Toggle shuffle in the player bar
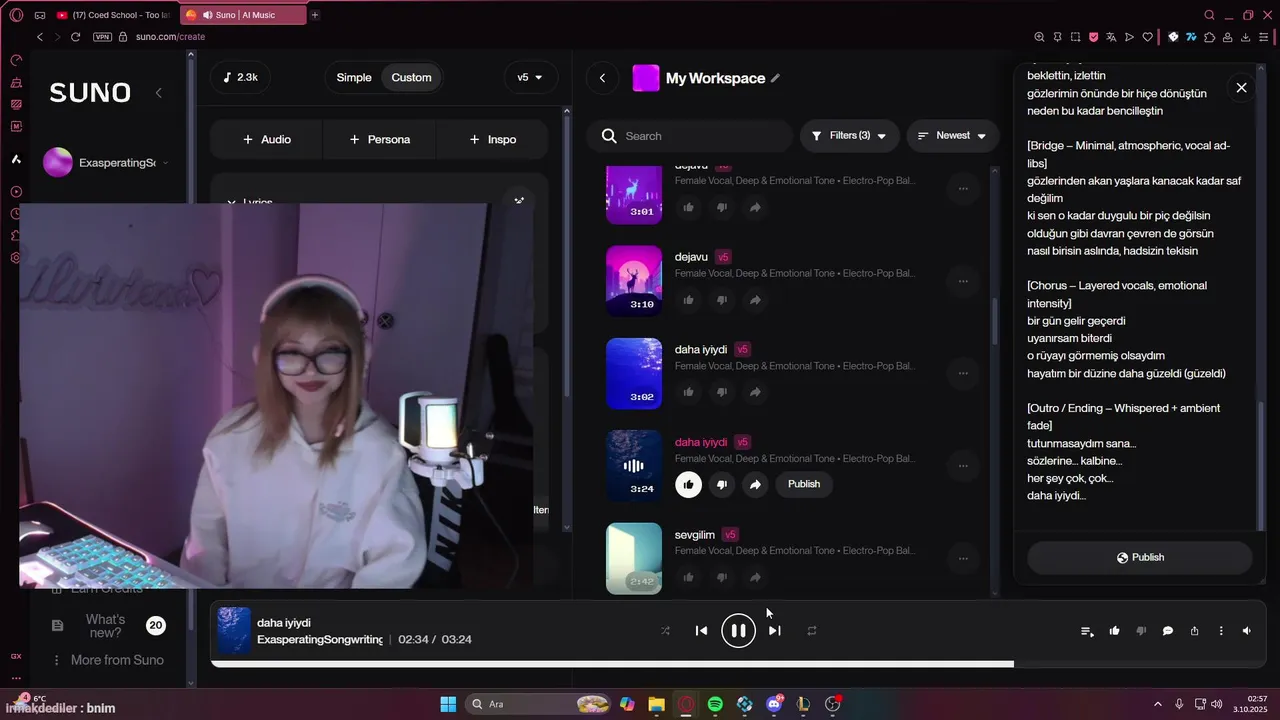Image resolution: width=1280 pixels, height=720 pixels. point(665,631)
